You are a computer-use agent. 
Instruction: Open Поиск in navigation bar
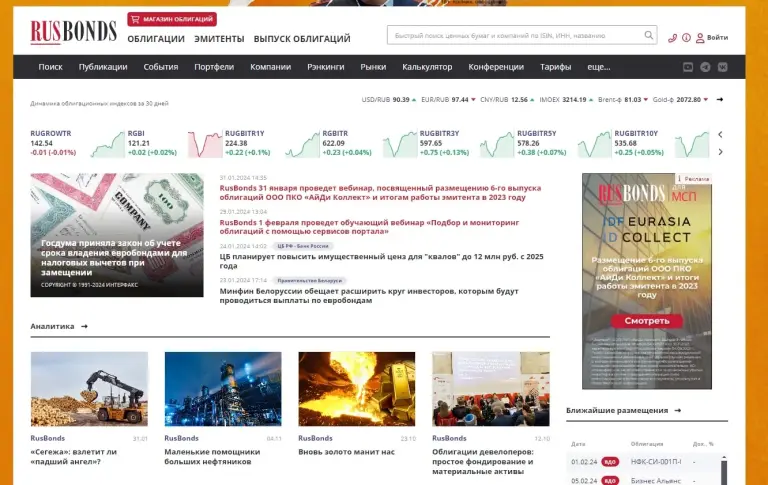point(50,67)
